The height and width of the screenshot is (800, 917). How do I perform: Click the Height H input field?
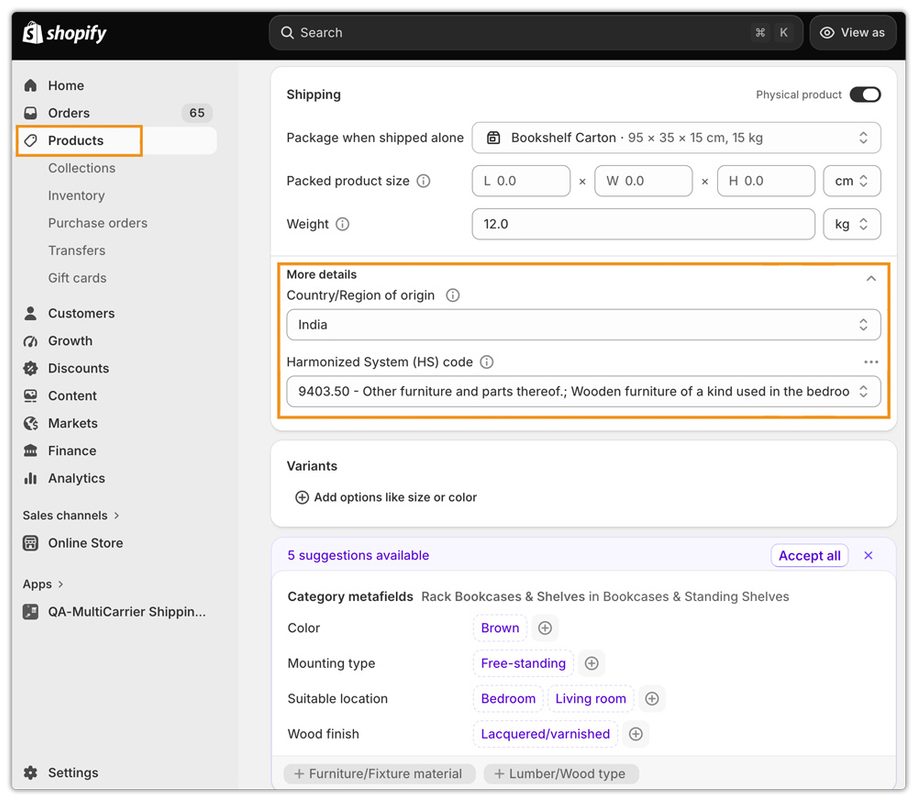click(766, 181)
